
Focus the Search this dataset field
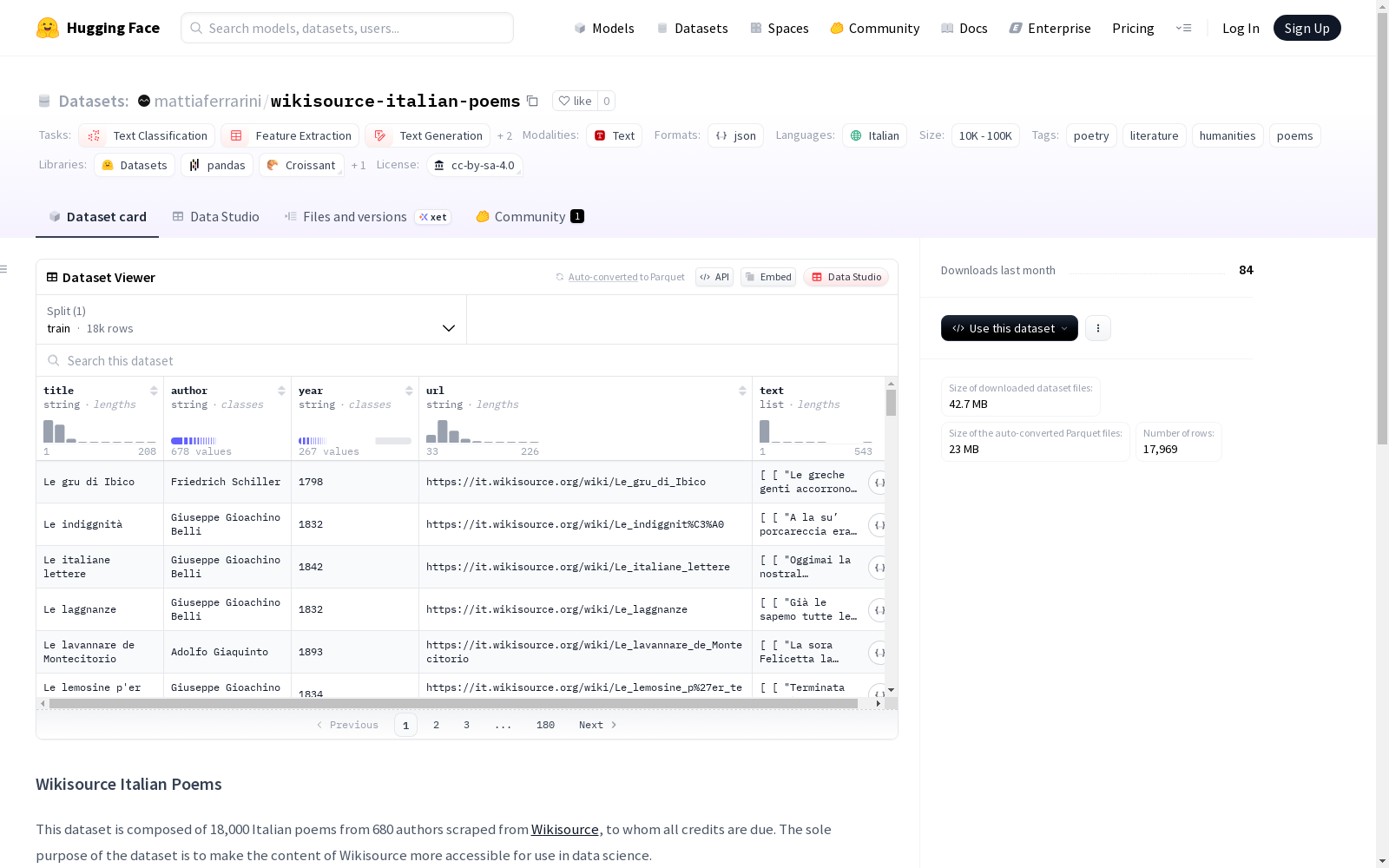(467, 360)
